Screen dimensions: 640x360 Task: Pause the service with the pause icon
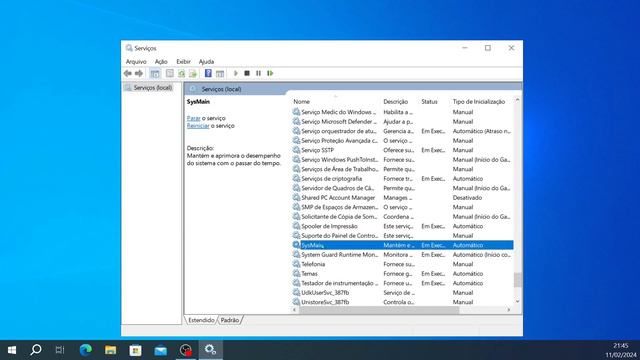258,73
